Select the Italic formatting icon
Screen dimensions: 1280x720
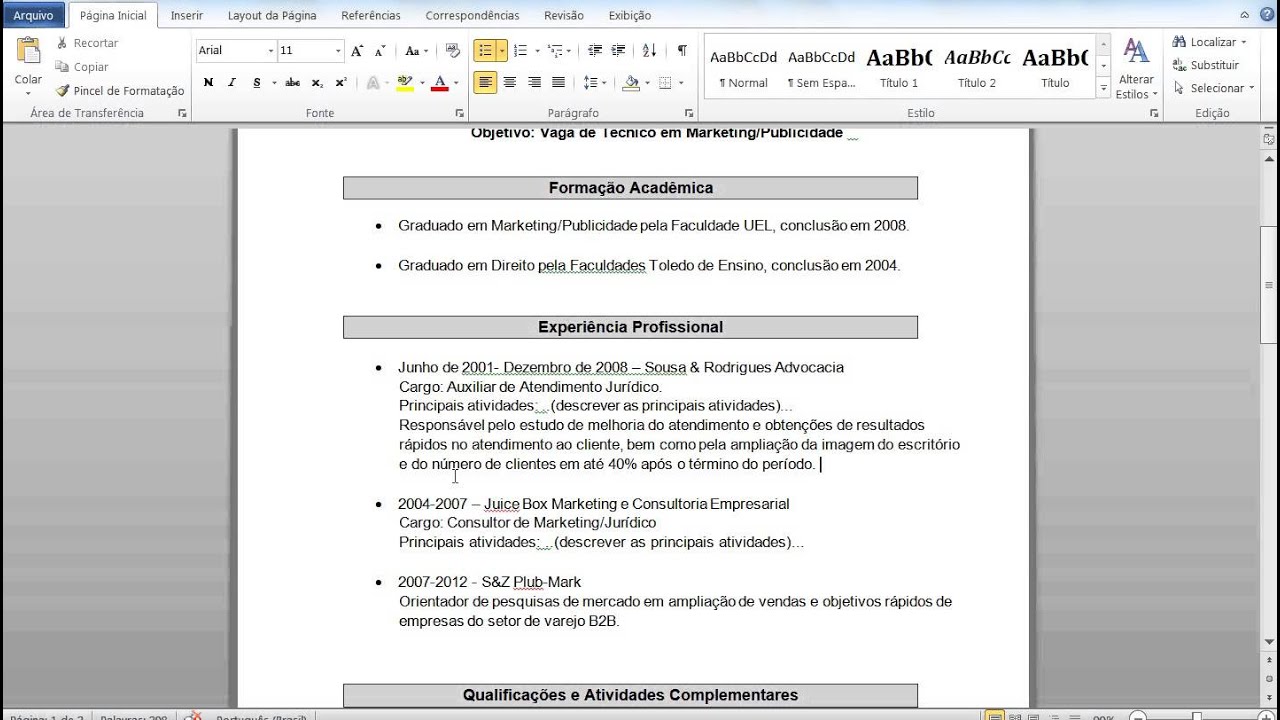click(232, 82)
